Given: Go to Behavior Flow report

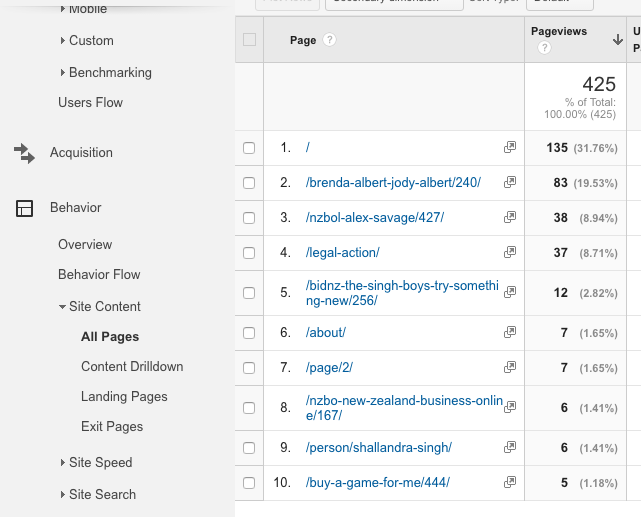Looking at the screenshot, I should click(x=99, y=275).
